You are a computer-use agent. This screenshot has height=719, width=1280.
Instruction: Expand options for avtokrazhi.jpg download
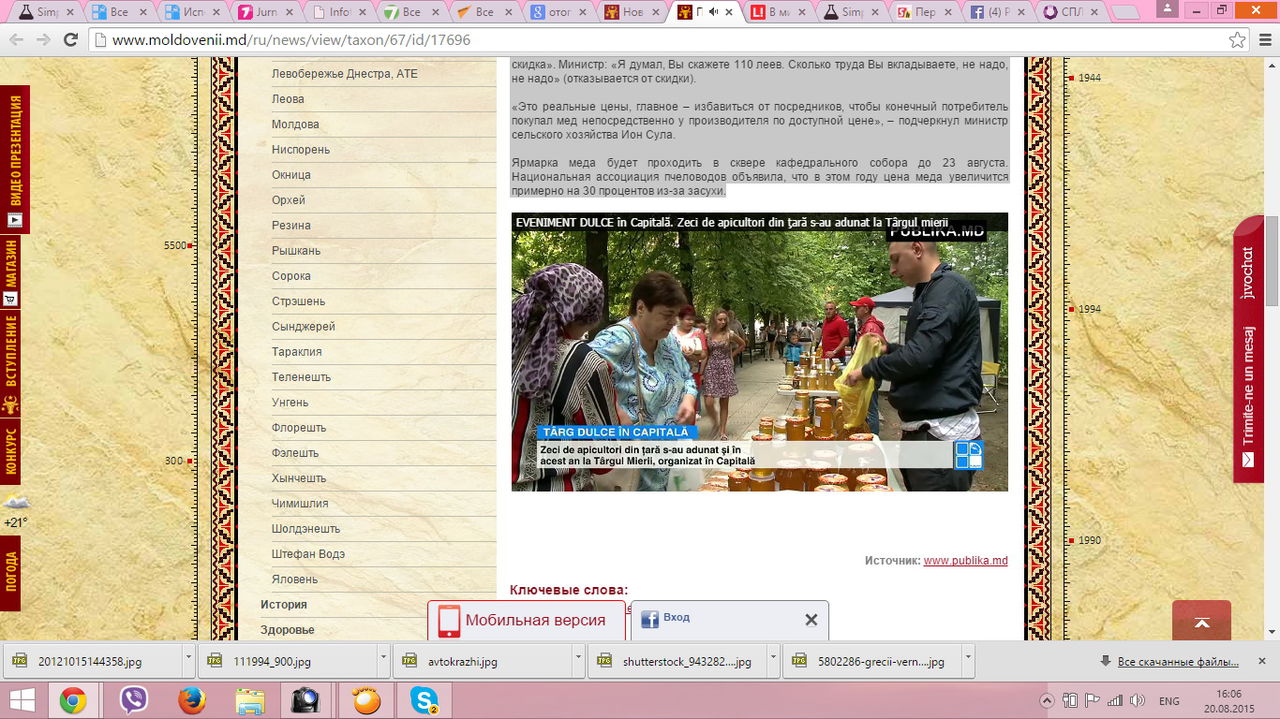579,661
